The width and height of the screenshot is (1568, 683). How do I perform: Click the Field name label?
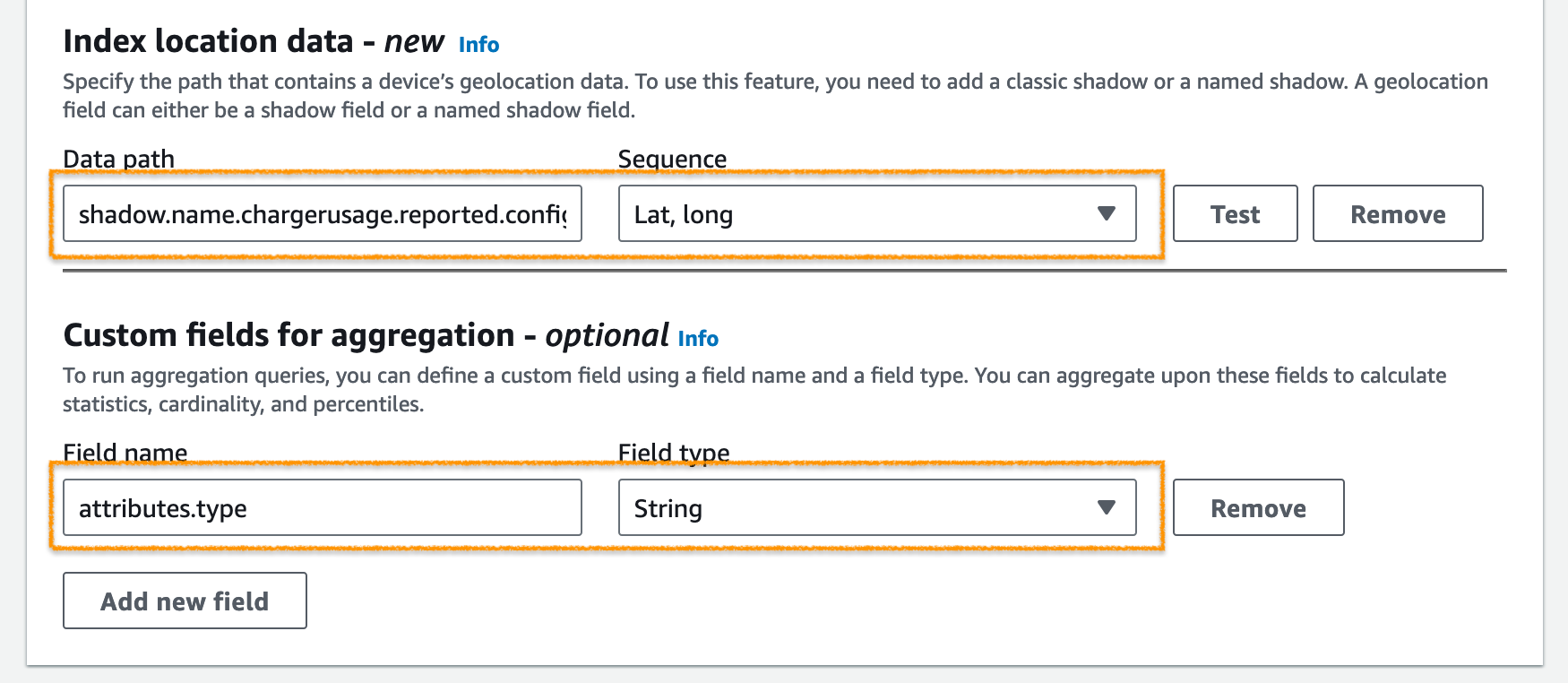tap(125, 453)
